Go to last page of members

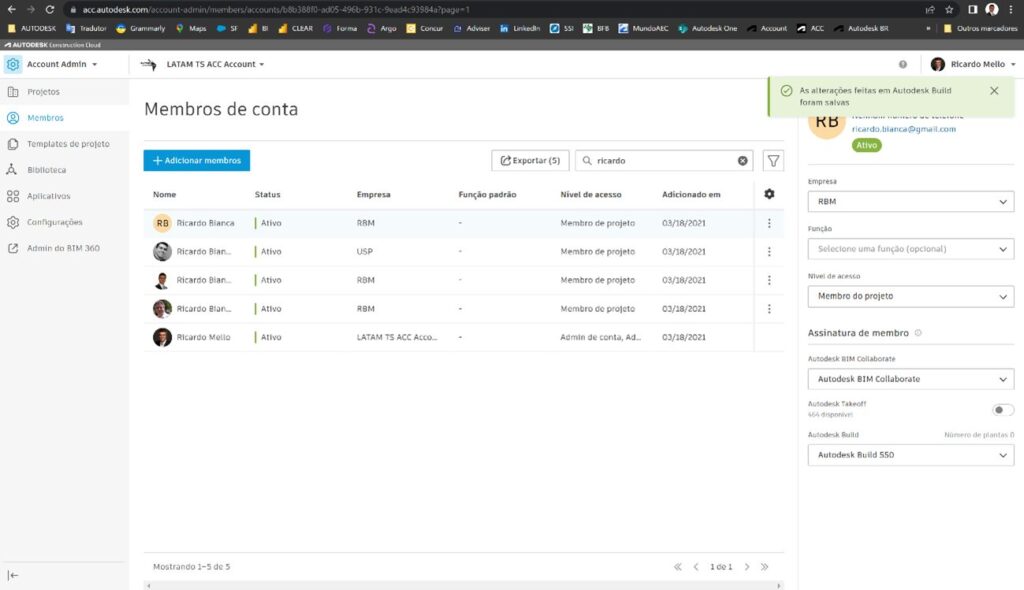(x=764, y=567)
